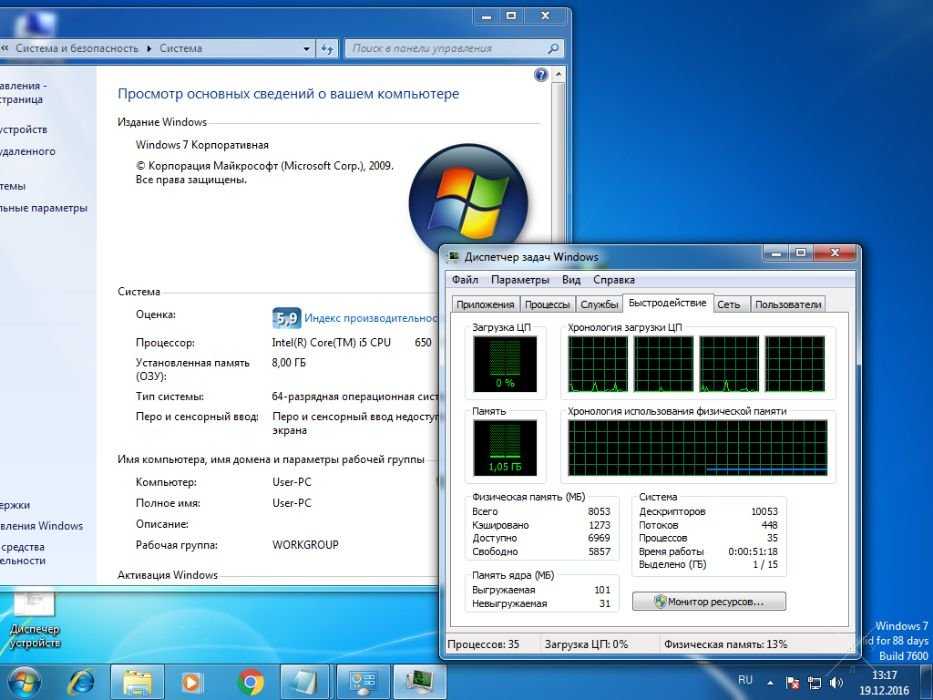Switch to 'Сеть' tab
The image size is (933, 700).
click(x=729, y=304)
